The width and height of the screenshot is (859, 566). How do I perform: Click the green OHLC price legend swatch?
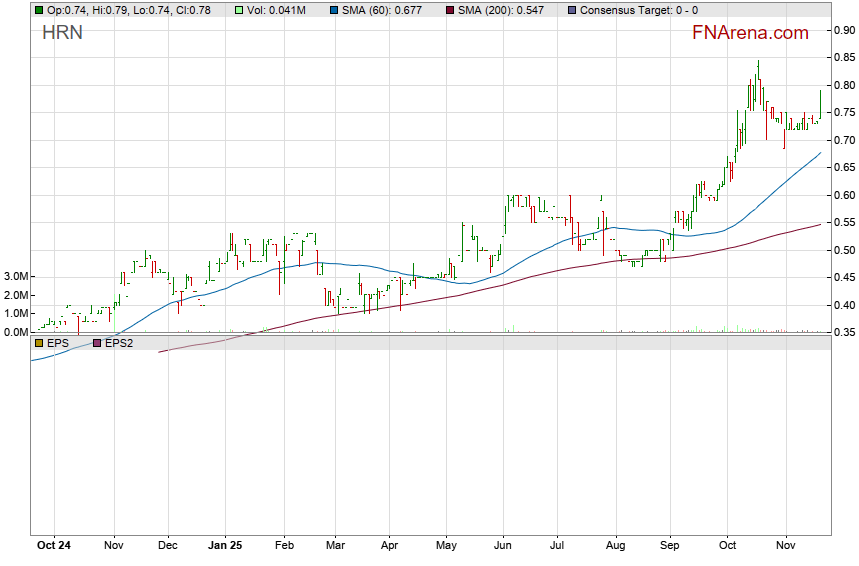(39, 10)
